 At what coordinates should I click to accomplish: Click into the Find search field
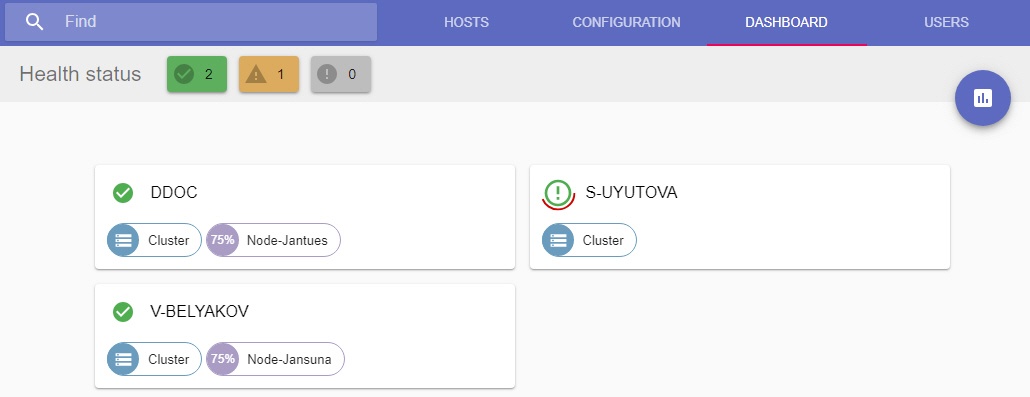[191, 22]
